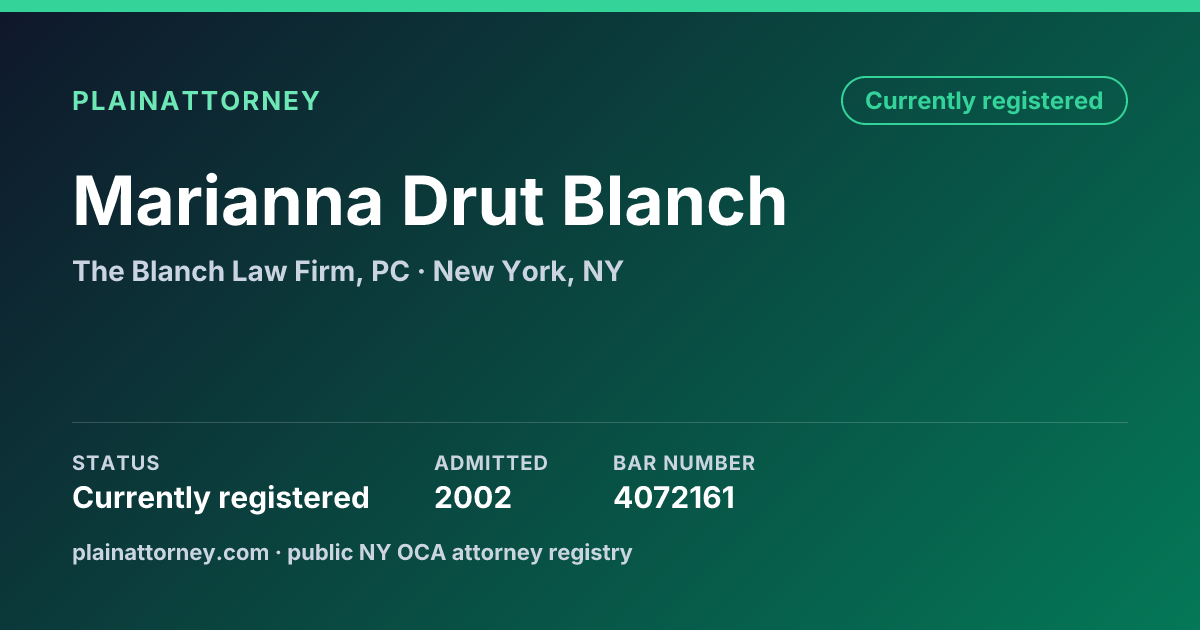Select the word Marianna in heading
Image resolution: width=1200 pixels, height=630 pixels.
228,201
